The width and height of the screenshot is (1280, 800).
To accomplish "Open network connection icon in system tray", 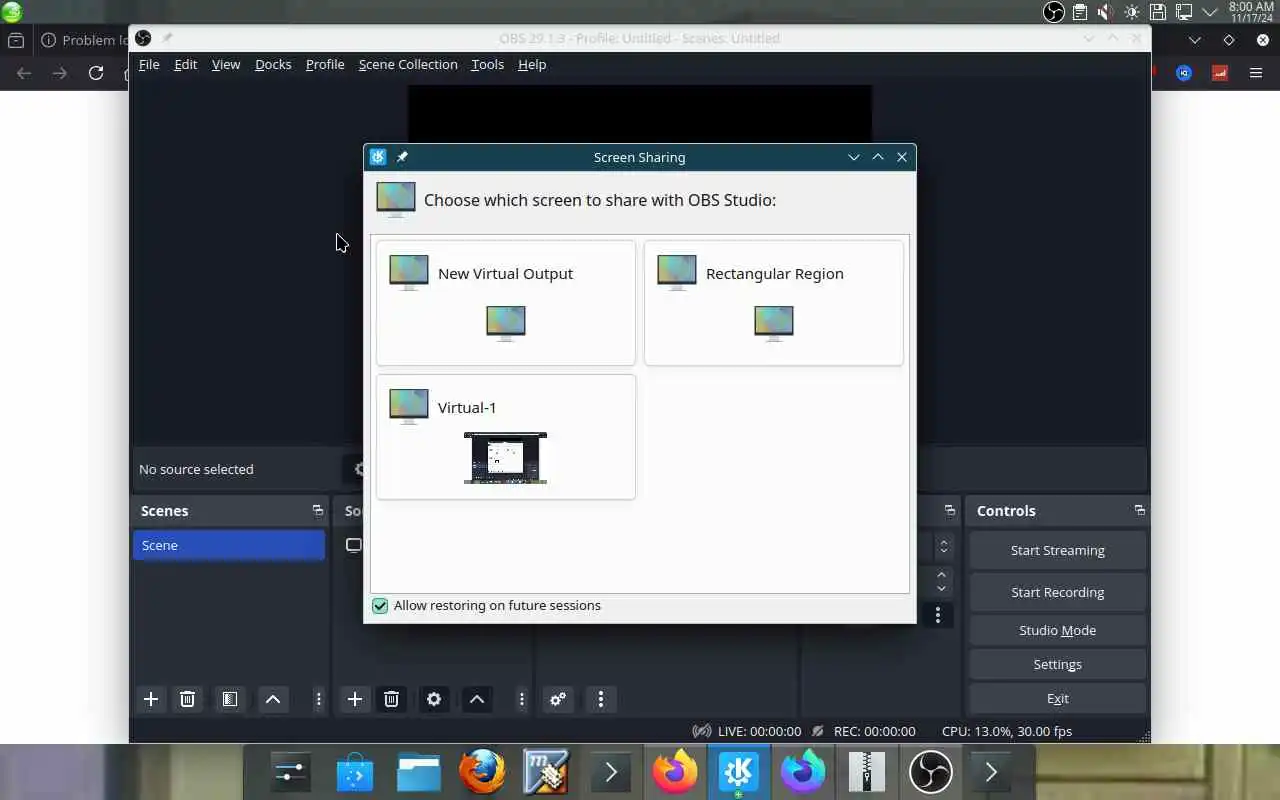I will click(x=1183, y=12).
